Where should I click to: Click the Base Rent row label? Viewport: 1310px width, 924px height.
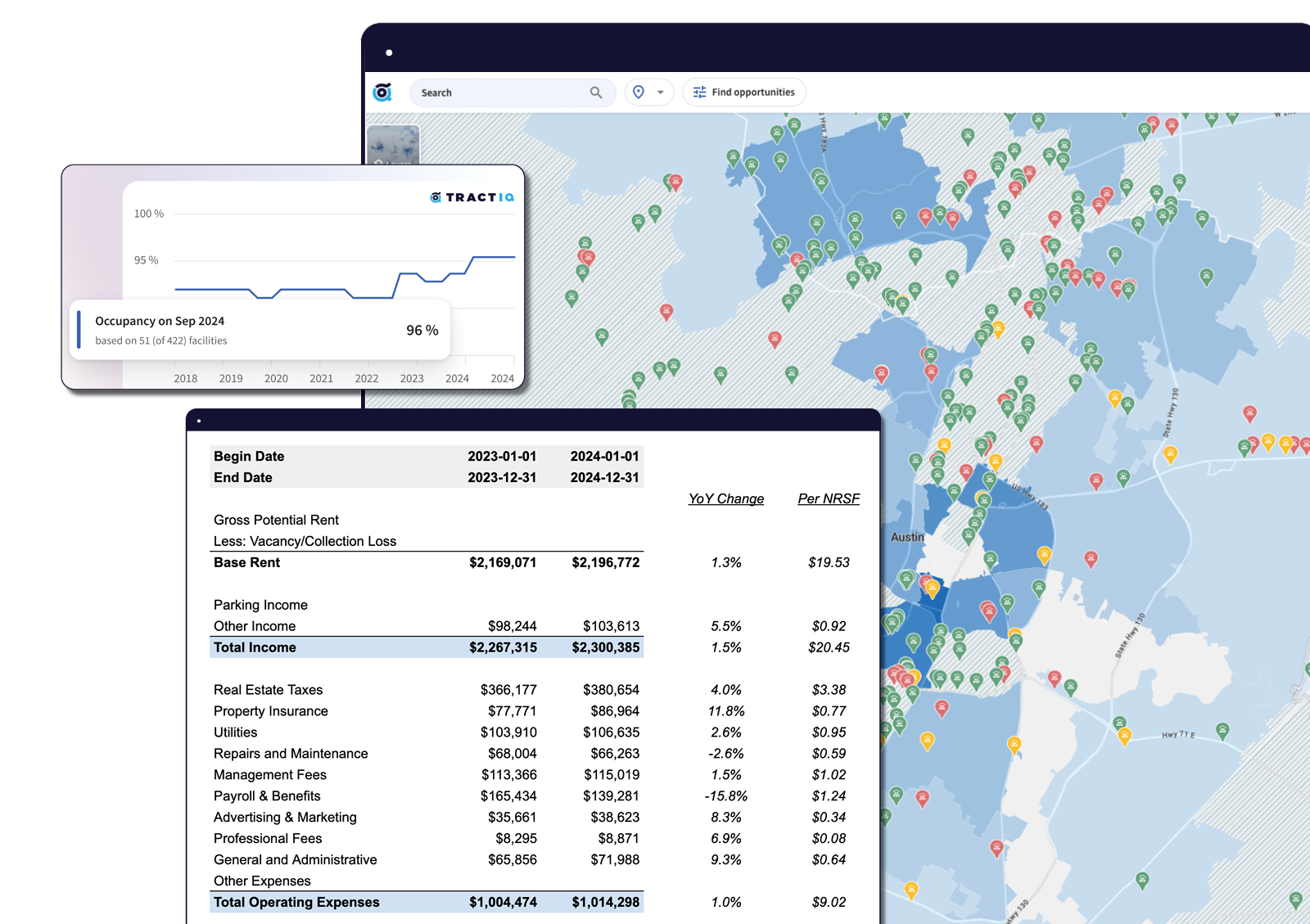point(246,562)
